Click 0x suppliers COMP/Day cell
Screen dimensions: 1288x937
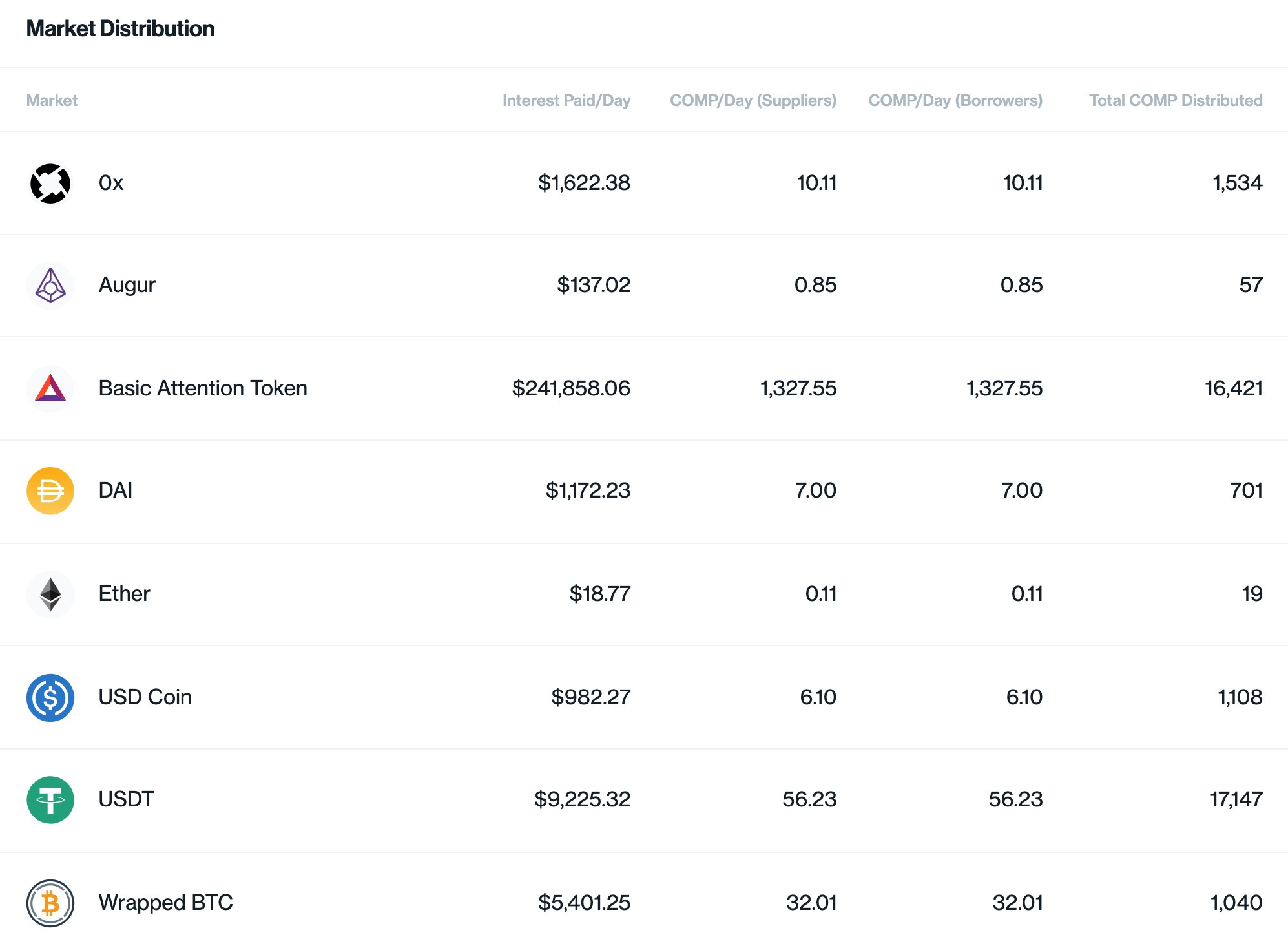[816, 183]
